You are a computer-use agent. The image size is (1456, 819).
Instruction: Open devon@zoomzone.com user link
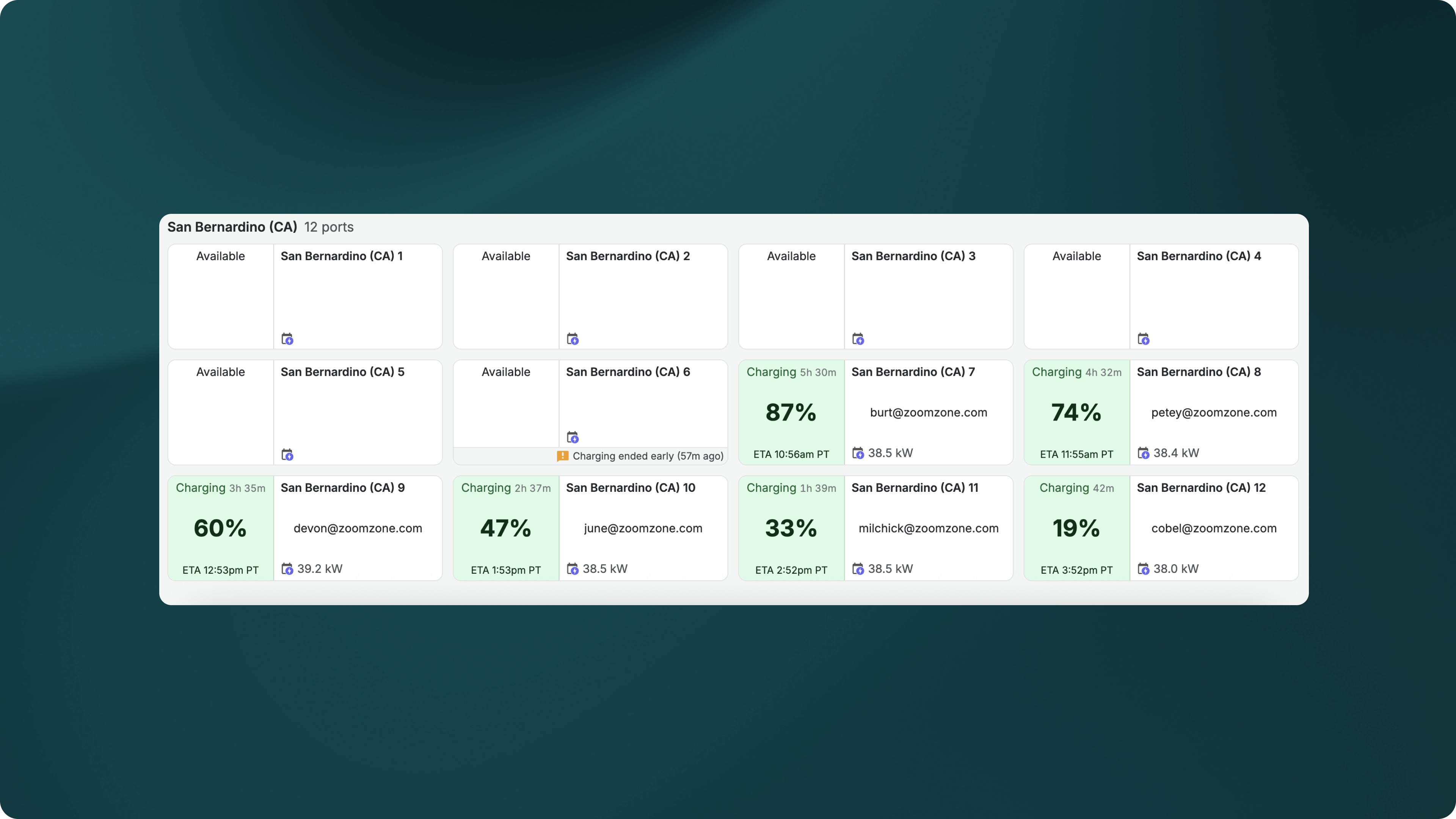coord(357,529)
